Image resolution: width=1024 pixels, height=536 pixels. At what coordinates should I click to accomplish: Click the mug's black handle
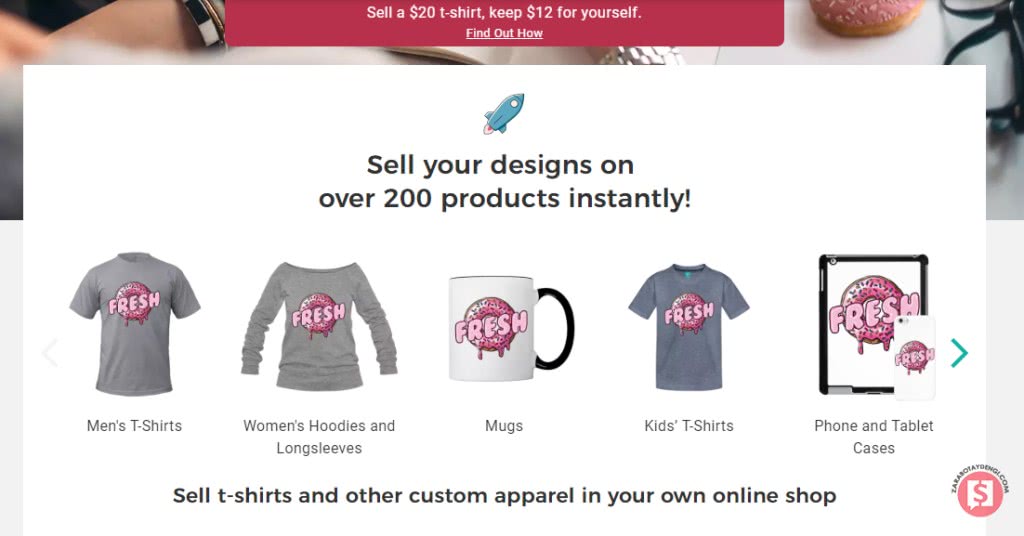click(x=556, y=328)
